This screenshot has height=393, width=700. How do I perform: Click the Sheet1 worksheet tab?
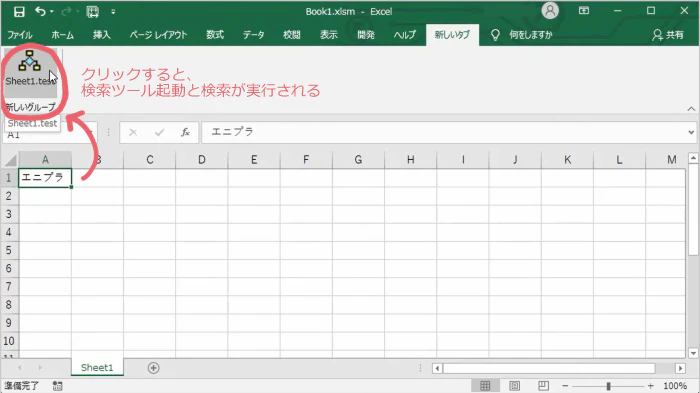click(x=97, y=368)
